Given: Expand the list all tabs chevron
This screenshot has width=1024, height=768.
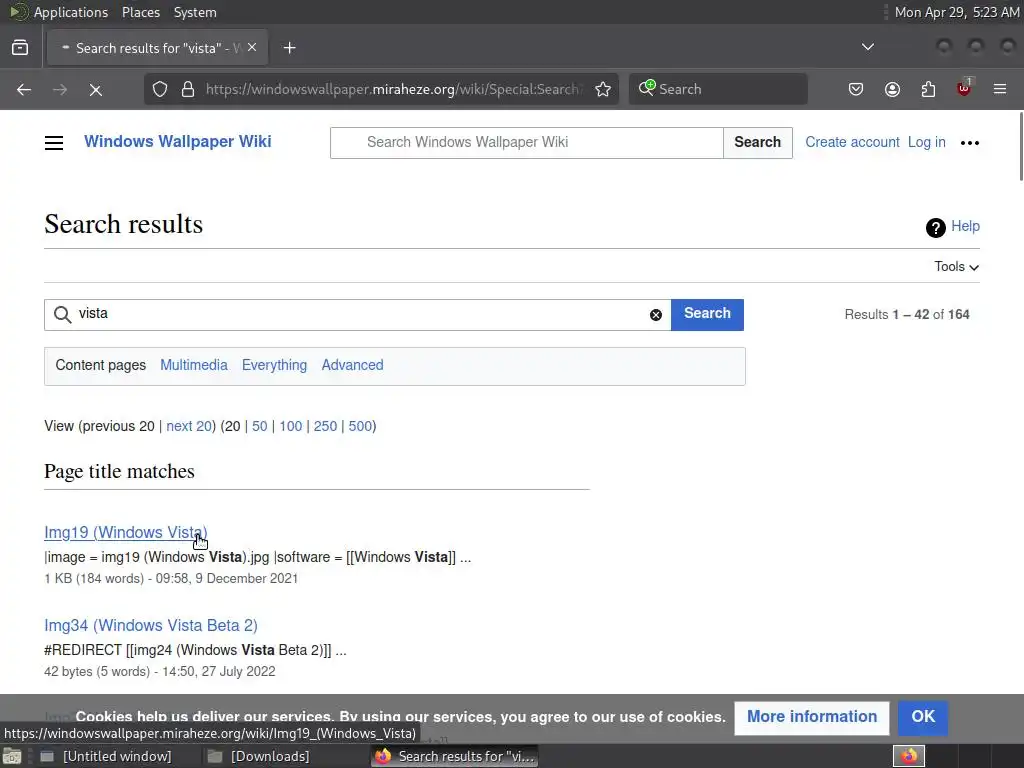Looking at the screenshot, I should (867, 47).
